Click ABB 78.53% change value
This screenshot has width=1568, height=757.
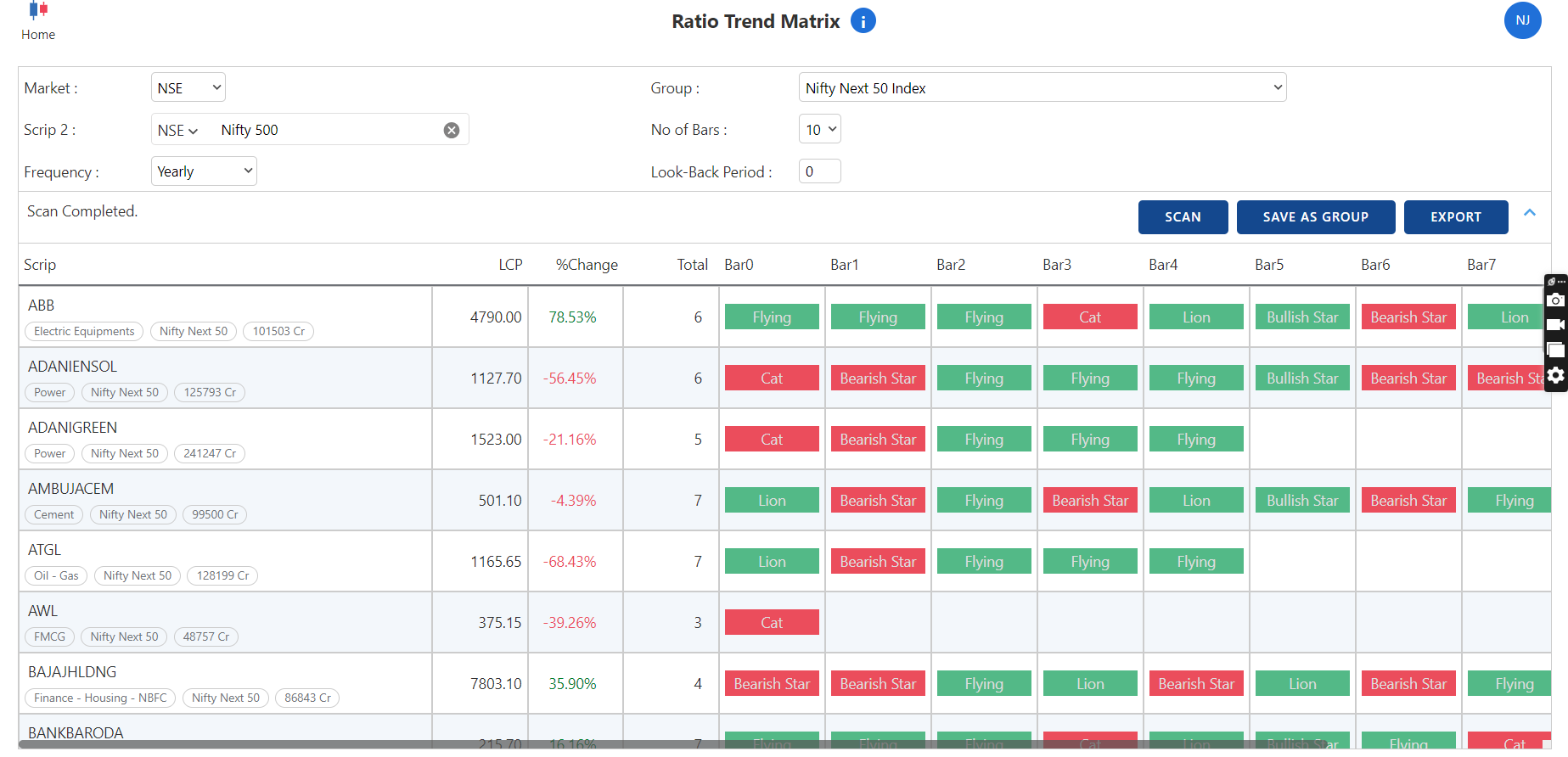coord(572,317)
